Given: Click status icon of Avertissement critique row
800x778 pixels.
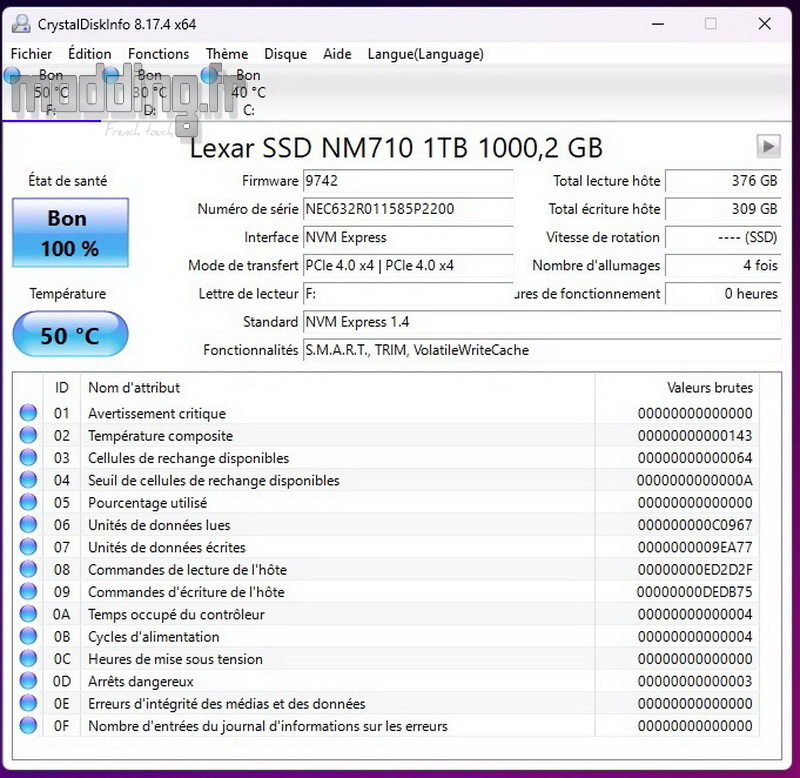Looking at the screenshot, I should 29,413.
